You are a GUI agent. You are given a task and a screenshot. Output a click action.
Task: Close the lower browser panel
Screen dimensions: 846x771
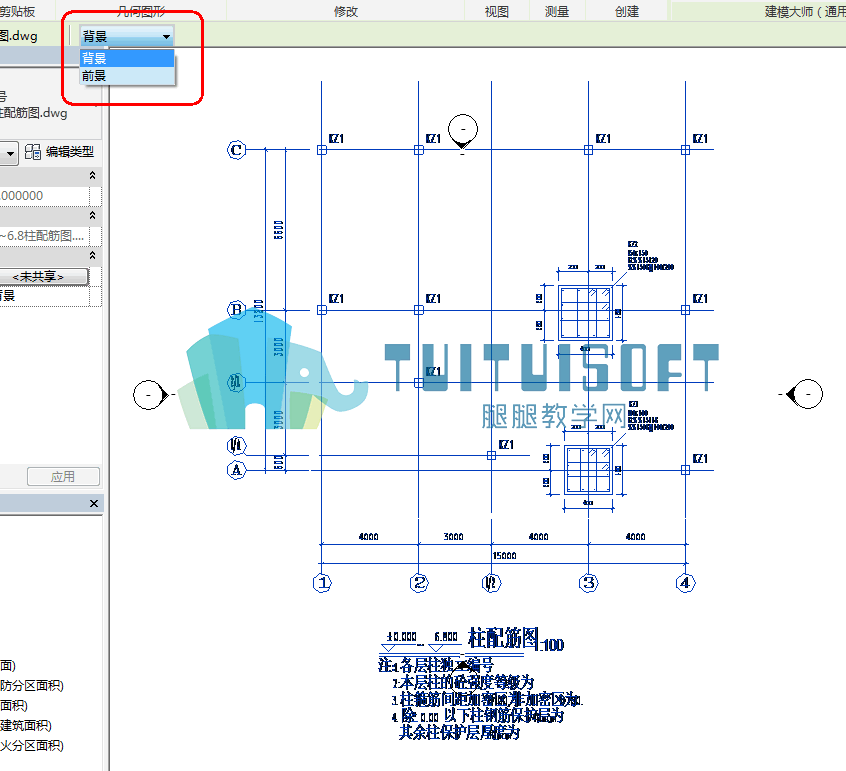[94, 503]
